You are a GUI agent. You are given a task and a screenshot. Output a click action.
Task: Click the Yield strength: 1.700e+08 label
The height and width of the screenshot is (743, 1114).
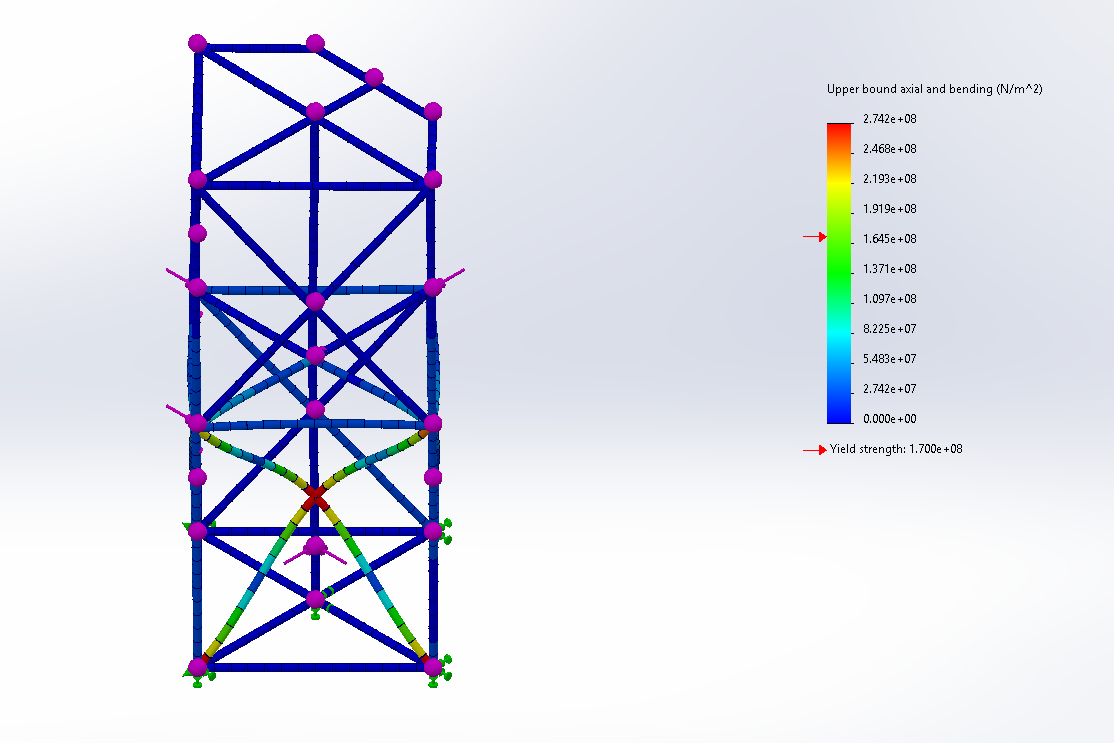pyautogui.click(x=896, y=450)
